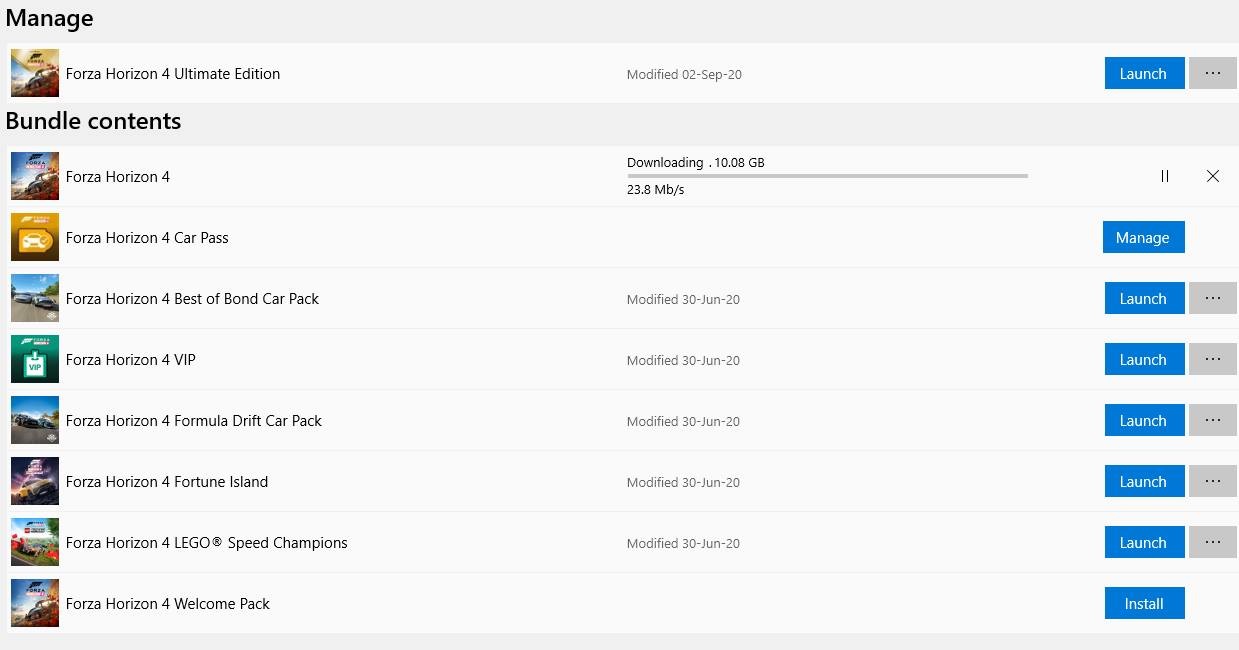
Task: Click the green VIP icon
Action: (35, 359)
